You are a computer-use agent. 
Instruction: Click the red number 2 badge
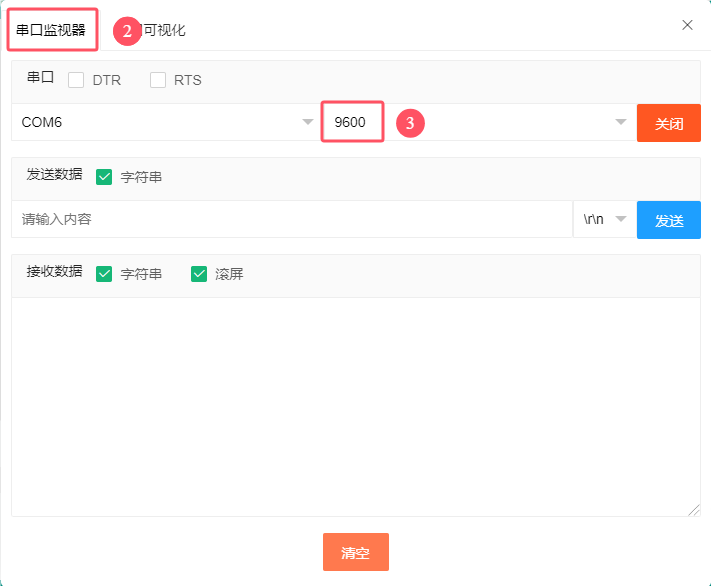point(127,31)
